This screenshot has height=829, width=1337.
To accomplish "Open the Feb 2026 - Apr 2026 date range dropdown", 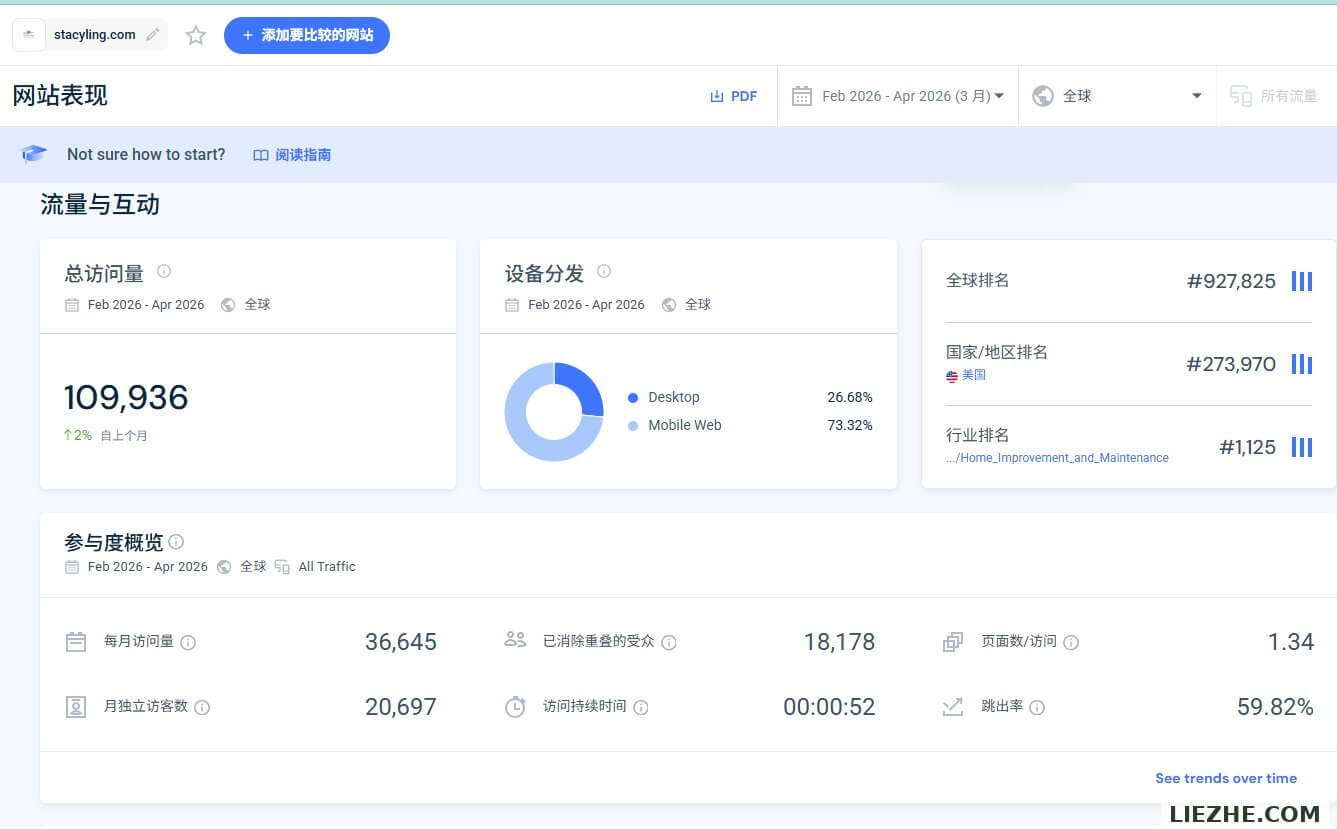I will 897,96.
